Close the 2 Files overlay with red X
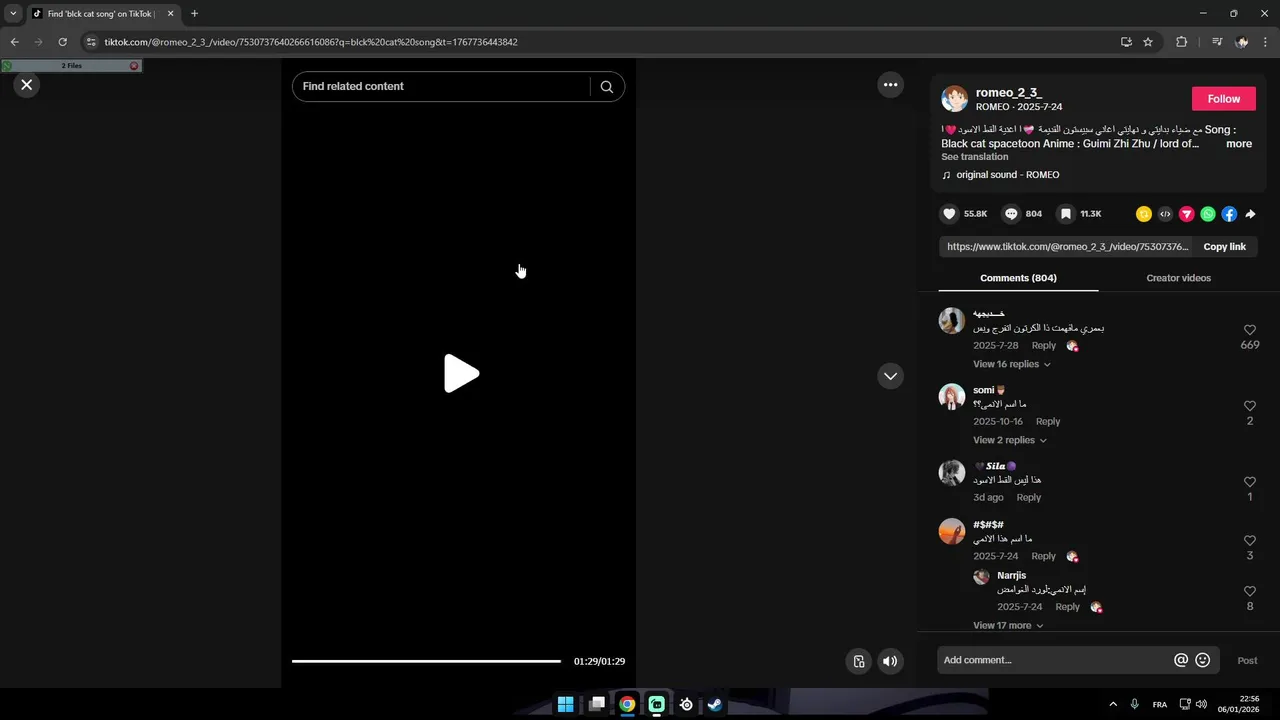 click(x=134, y=66)
